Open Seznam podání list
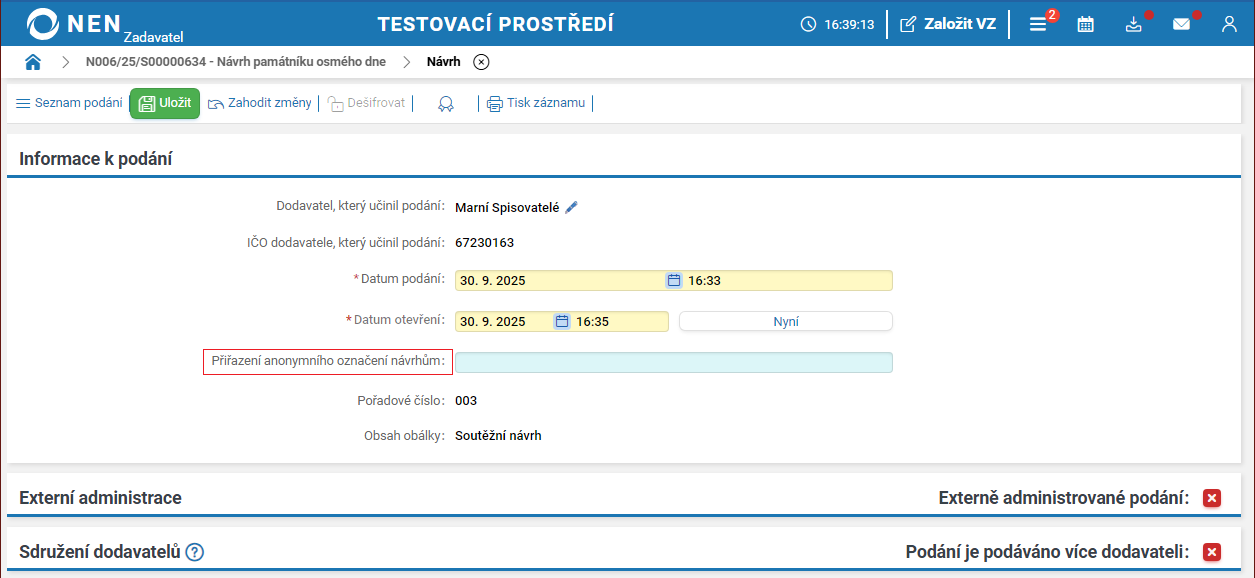 click(x=69, y=103)
